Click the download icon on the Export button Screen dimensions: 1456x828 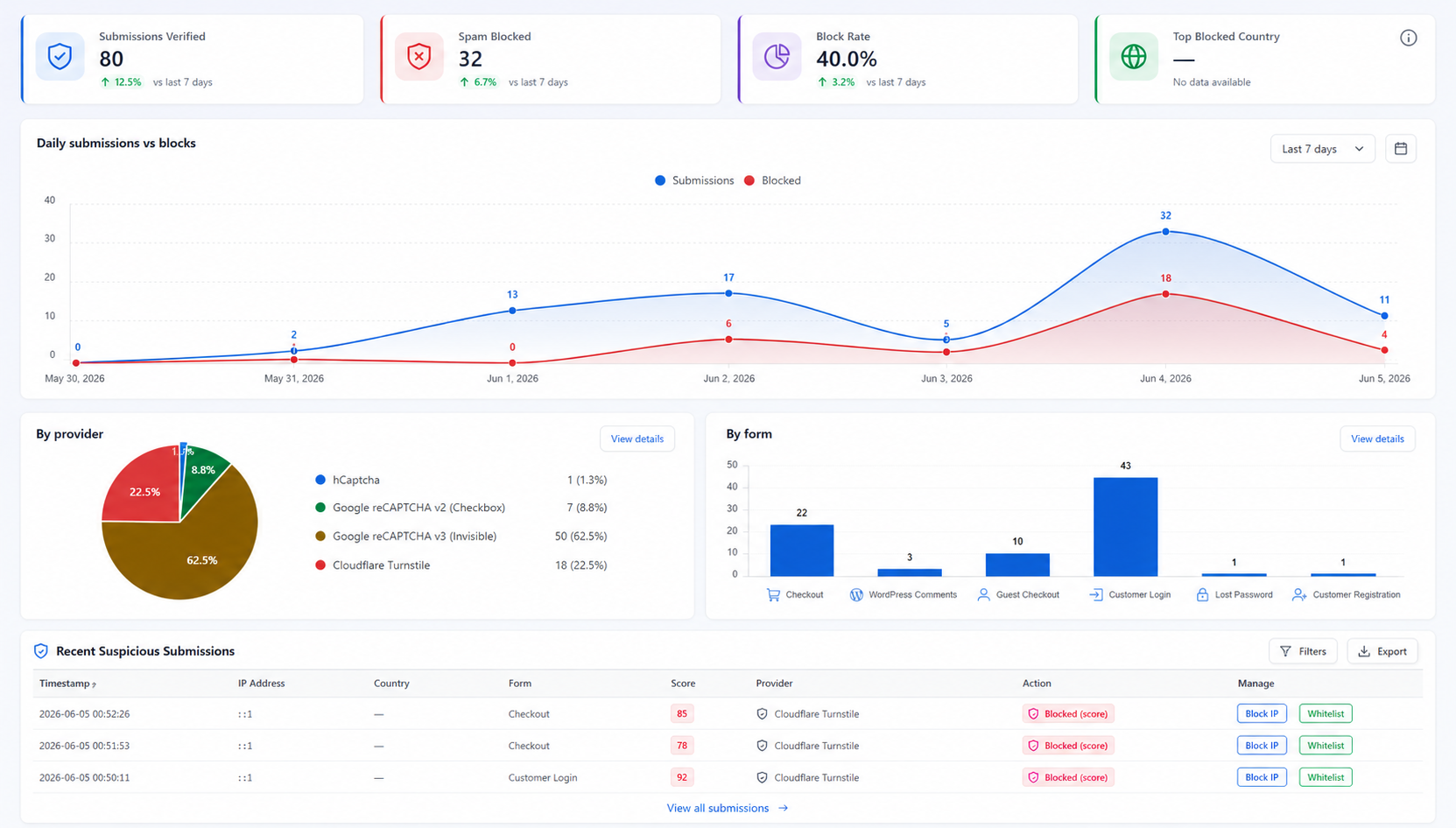[1364, 651]
